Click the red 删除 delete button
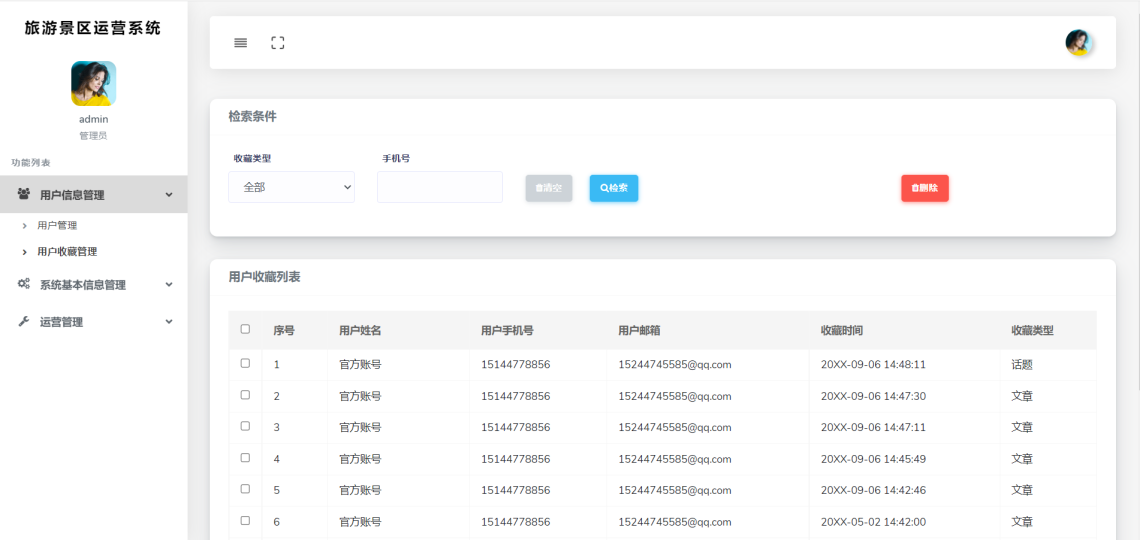This screenshot has width=1140, height=540. coord(925,188)
